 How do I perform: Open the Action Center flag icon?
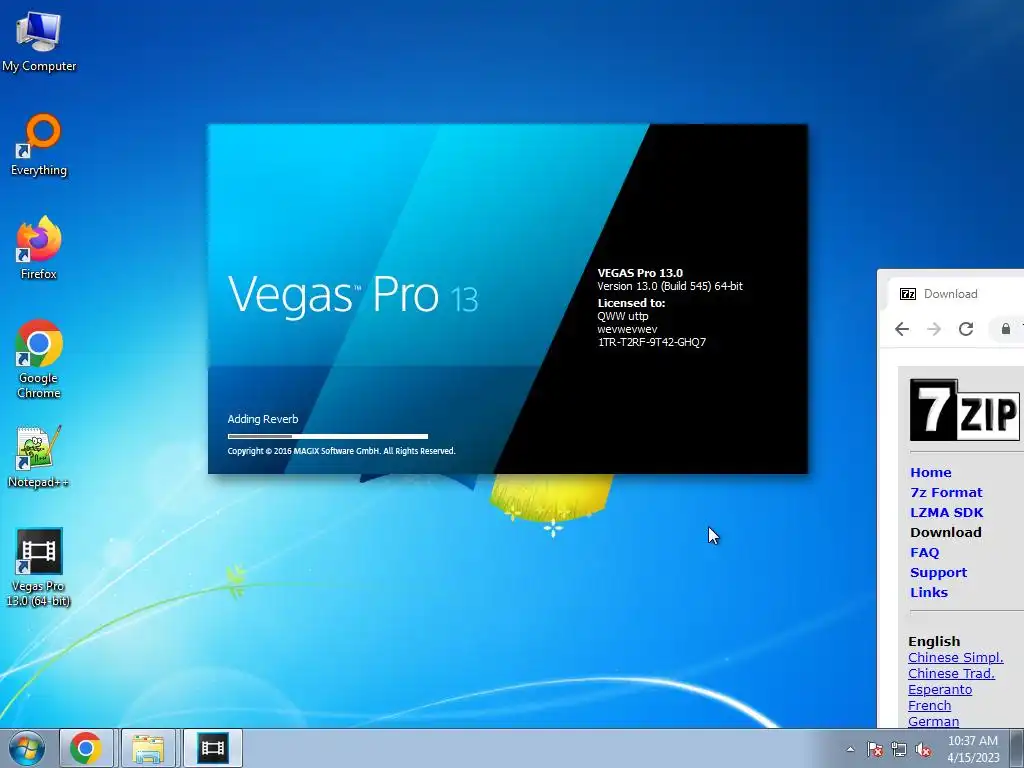(x=874, y=749)
